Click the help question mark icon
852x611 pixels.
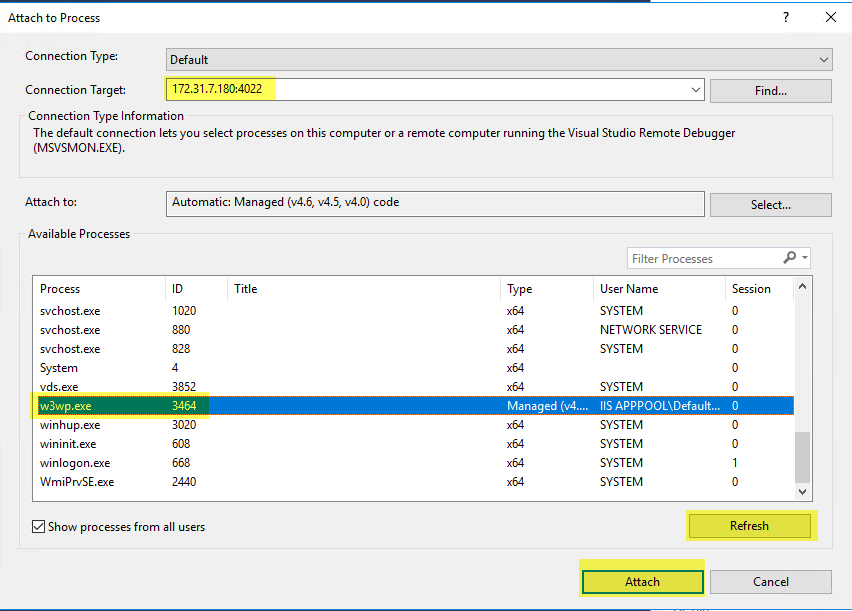[x=786, y=17]
